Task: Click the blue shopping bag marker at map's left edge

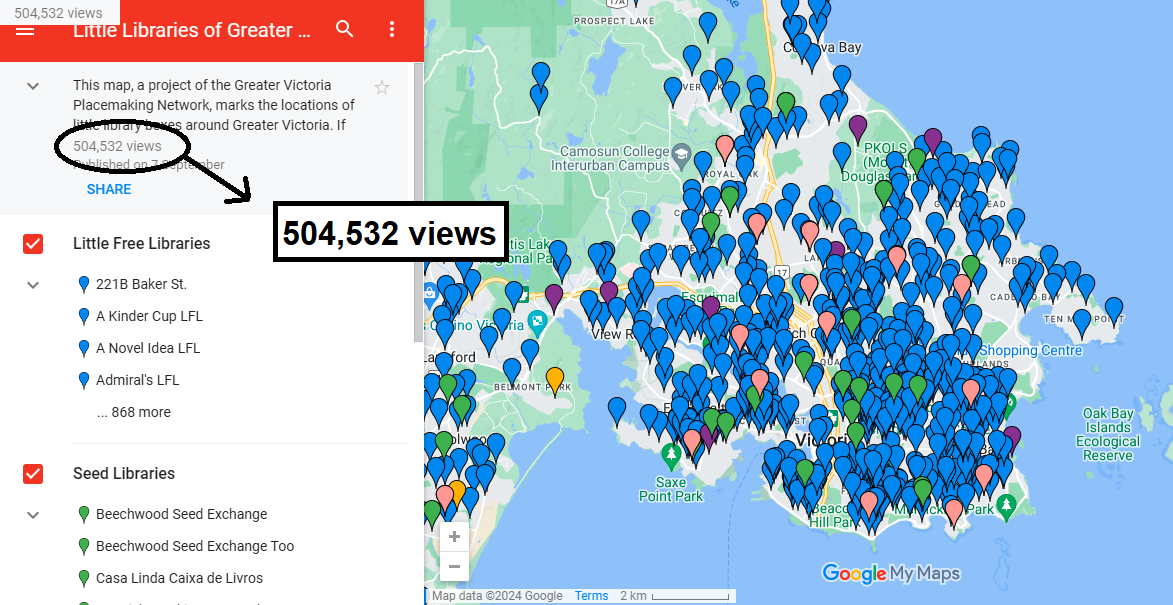Action: click(x=429, y=292)
